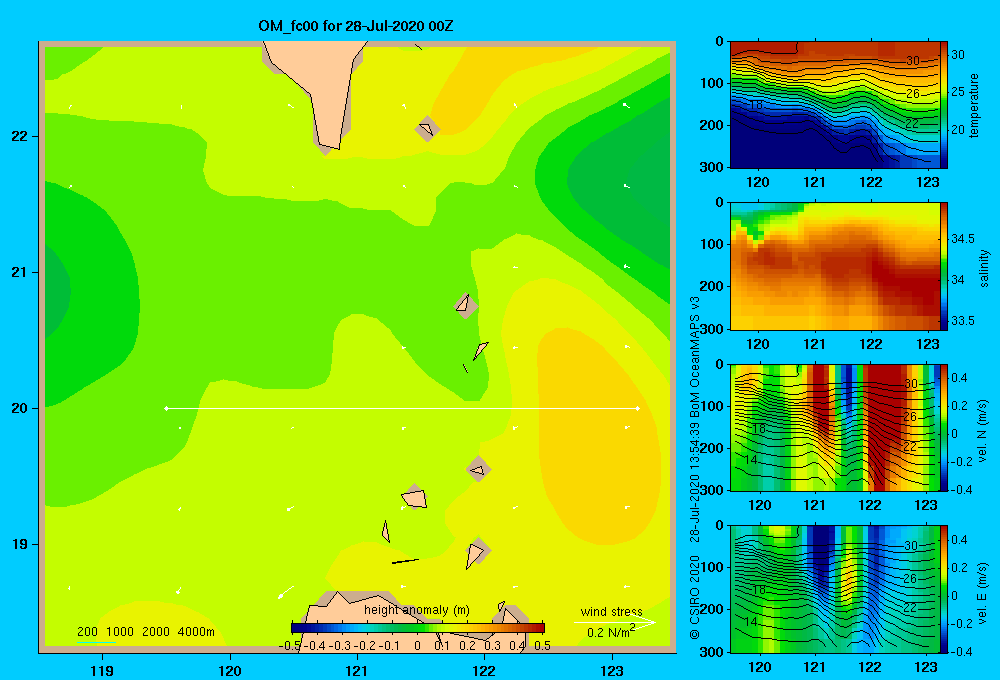Click the '34.5' tick on salinity scale
Screen dimensions: 1000x680
pos(963,239)
